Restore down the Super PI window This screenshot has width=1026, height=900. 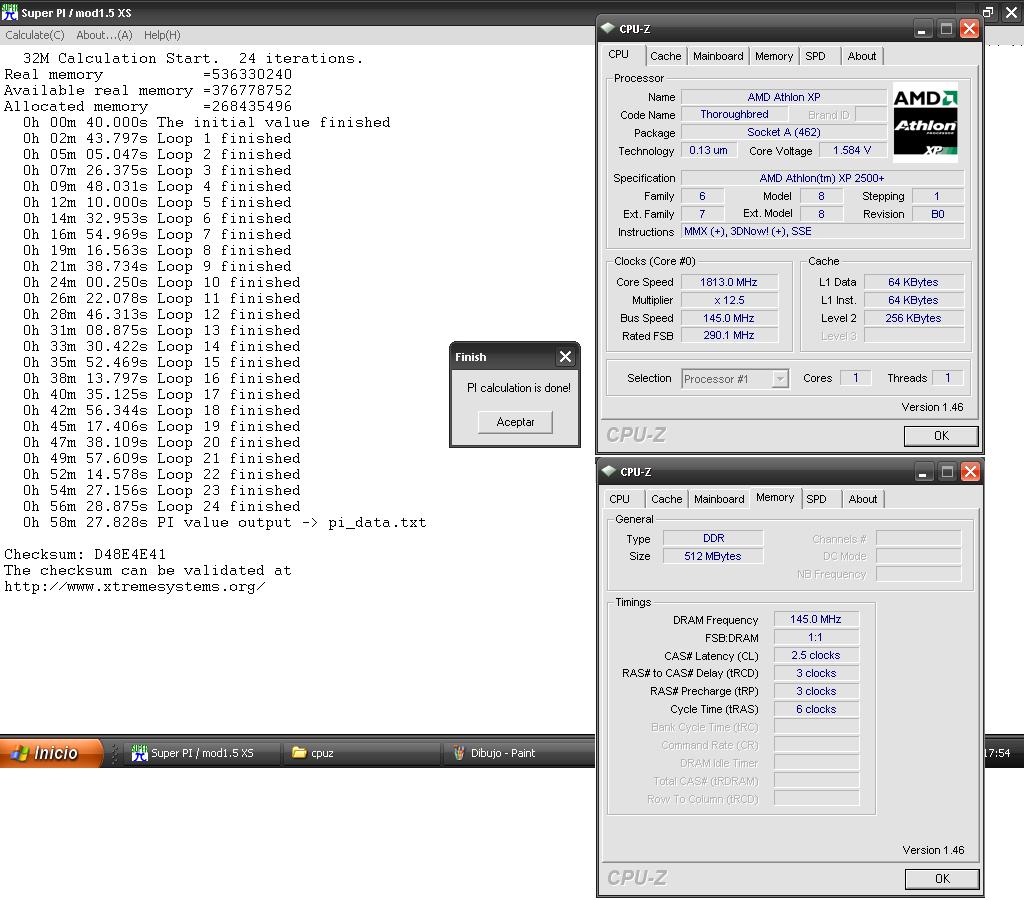pos(988,12)
